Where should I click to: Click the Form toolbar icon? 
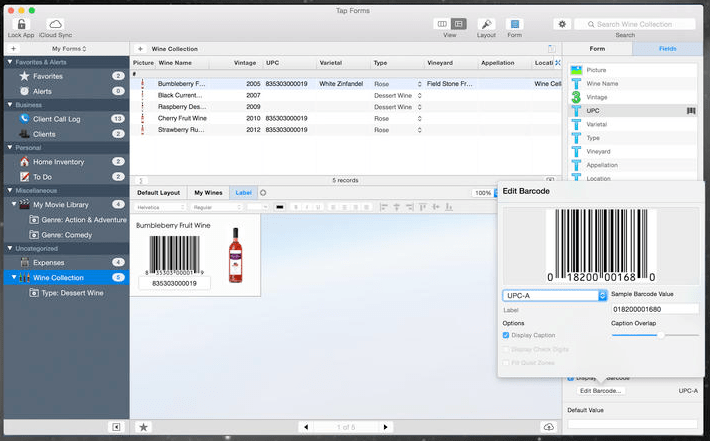point(514,24)
